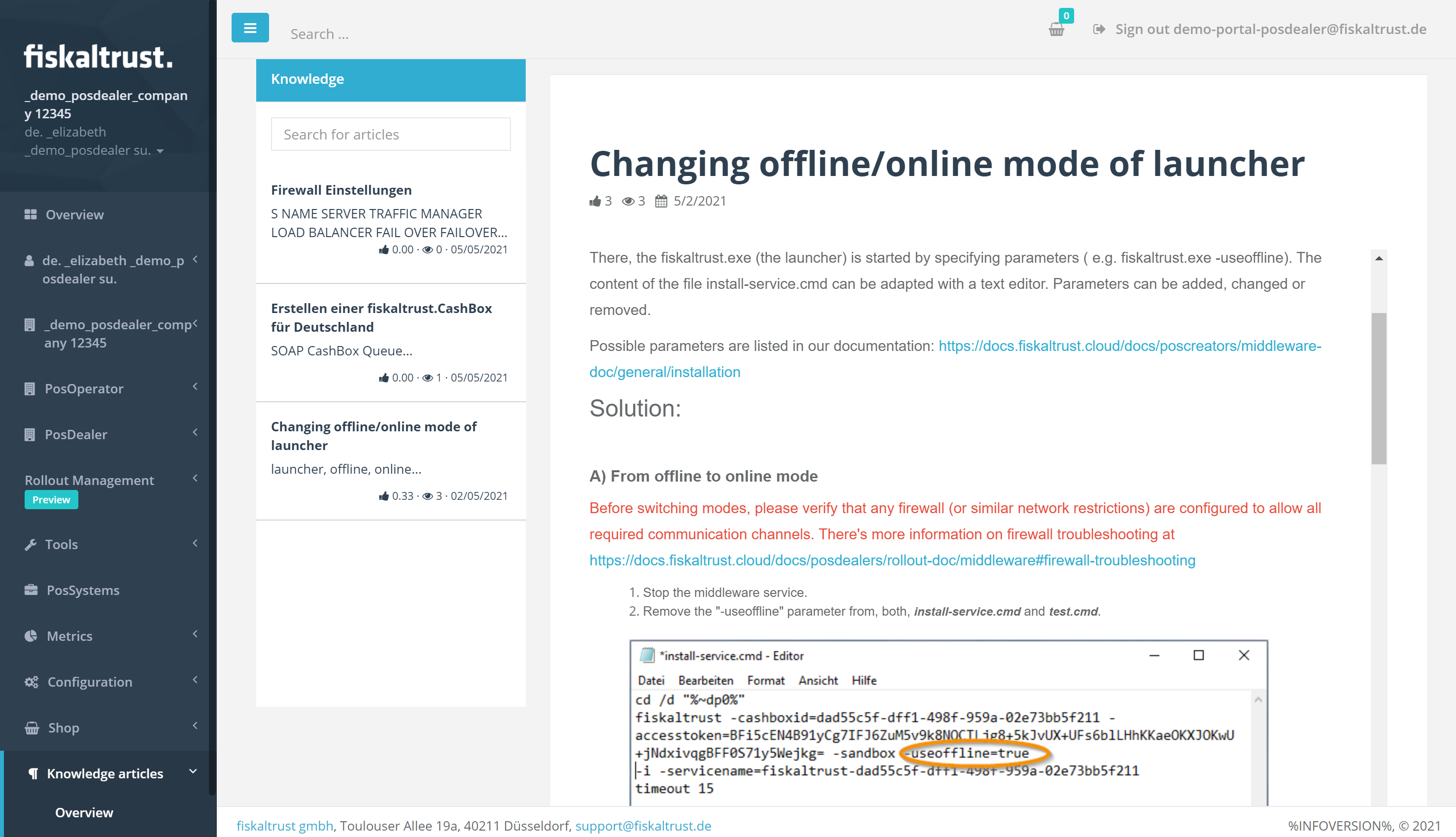The height and width of the screenshot is (837, 1456).
Task: Click thumbs-up icon on CashBox article card
Action: pyautogui.click(x=384, y=378)
